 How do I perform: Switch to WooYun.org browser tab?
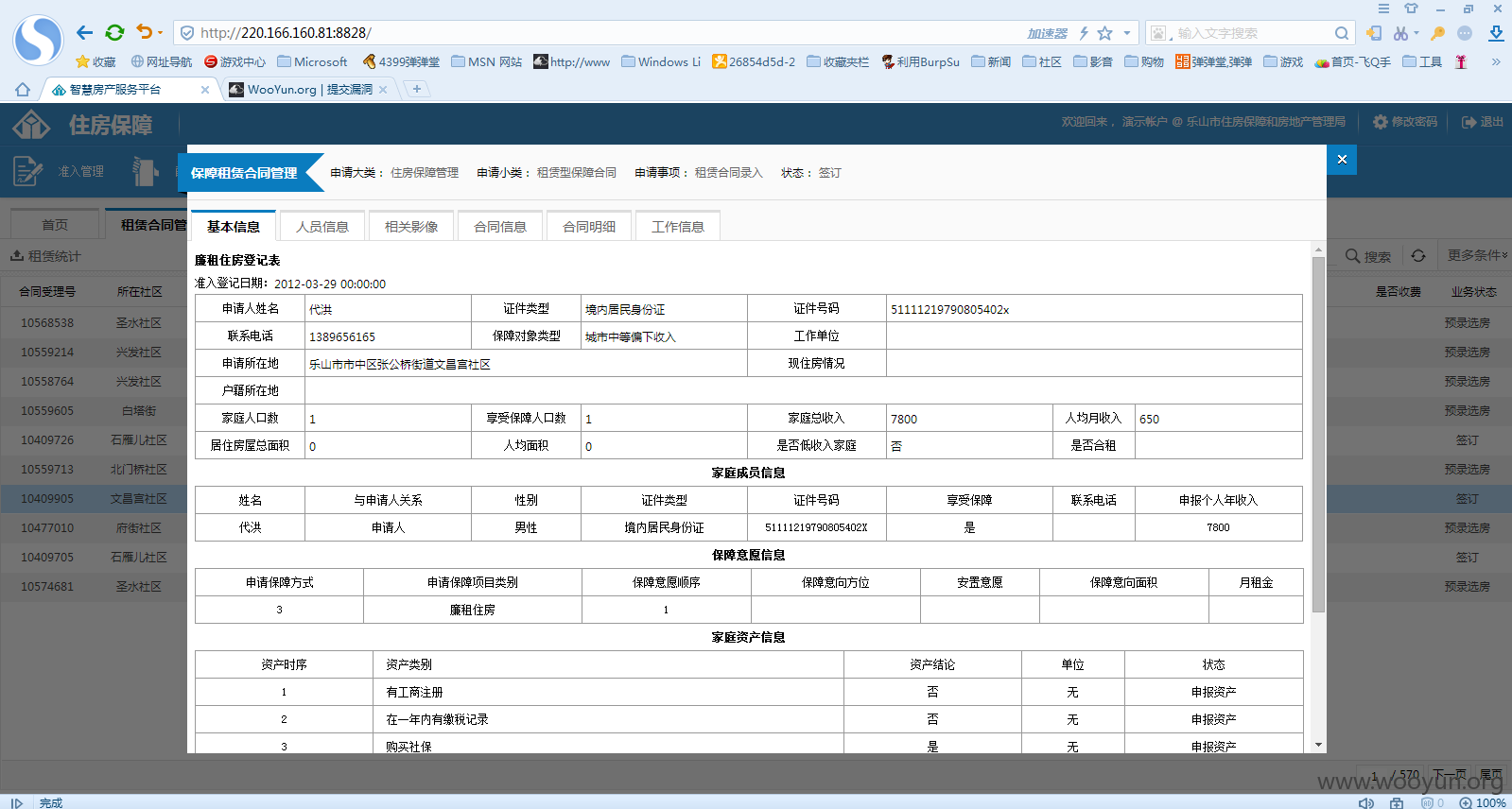(309, 89)
